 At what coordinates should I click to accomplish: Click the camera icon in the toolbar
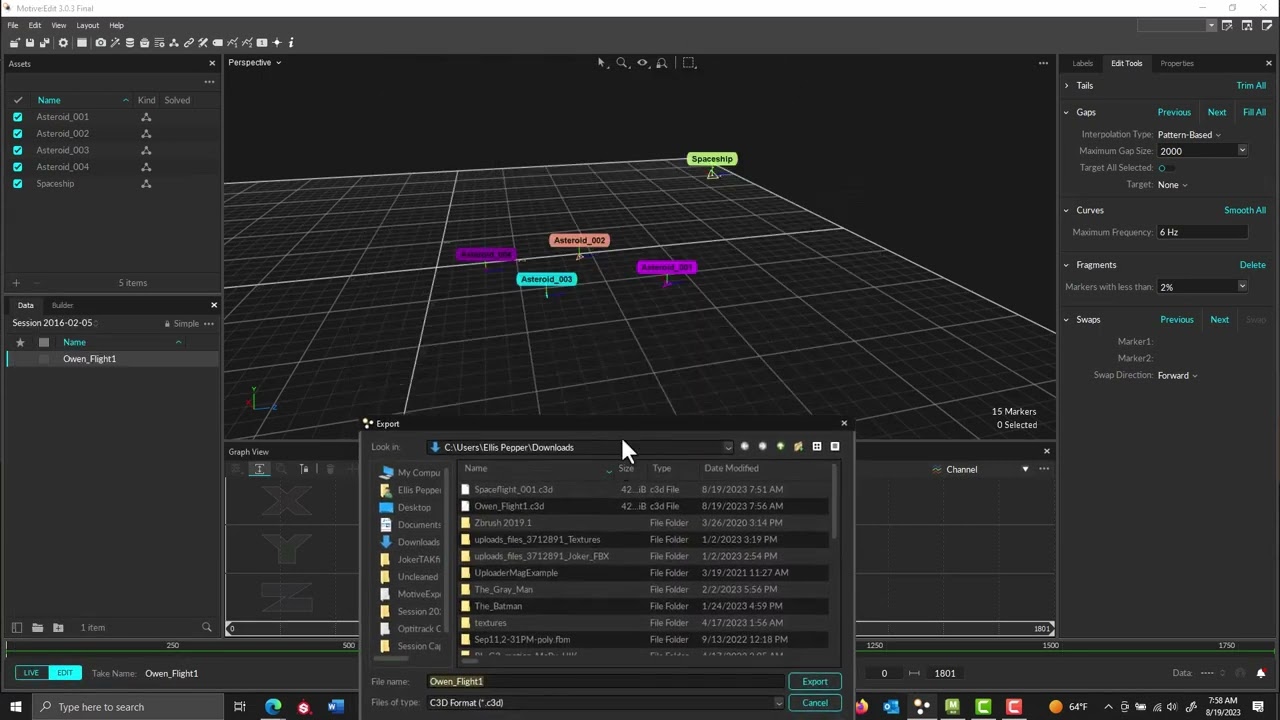point(100,43)
